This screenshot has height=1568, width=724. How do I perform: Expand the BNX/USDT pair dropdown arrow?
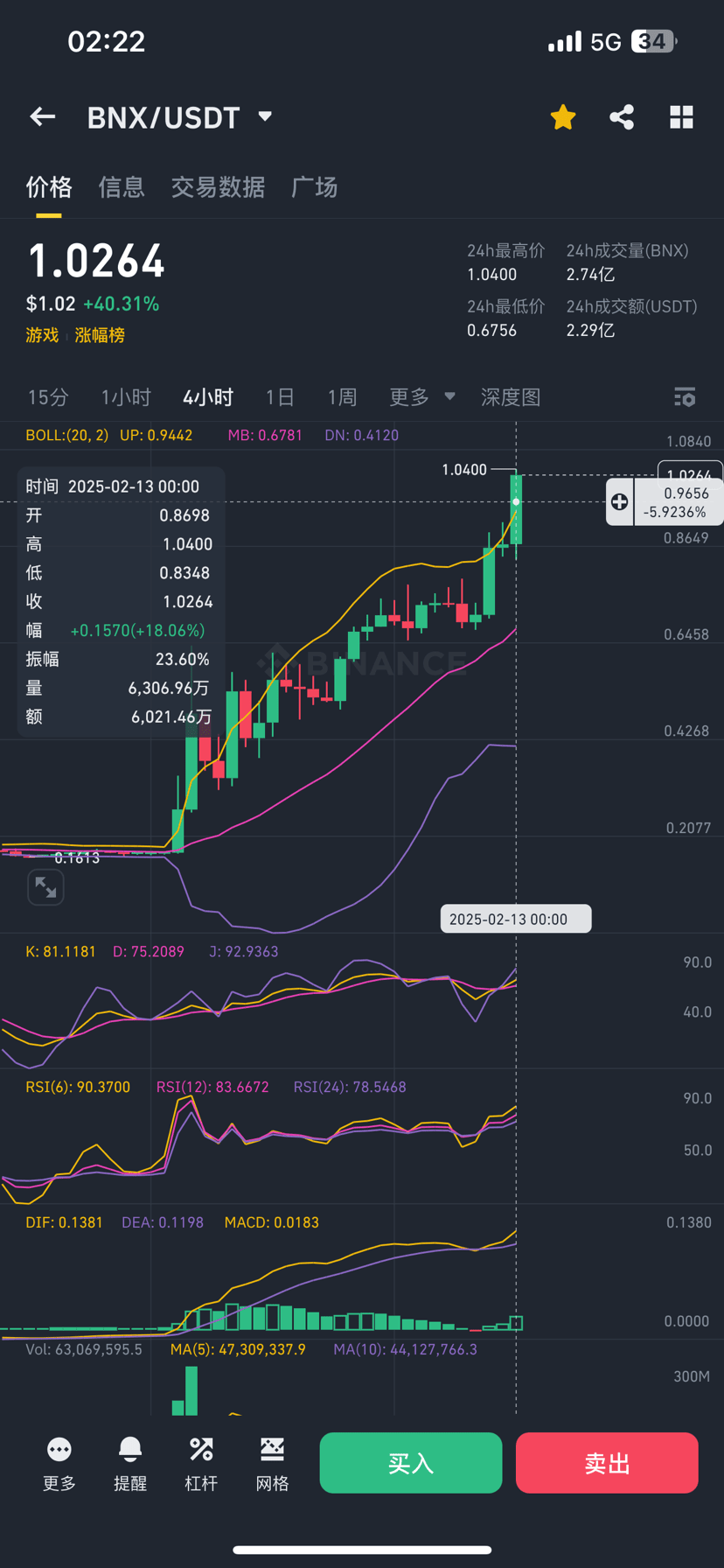265,116
